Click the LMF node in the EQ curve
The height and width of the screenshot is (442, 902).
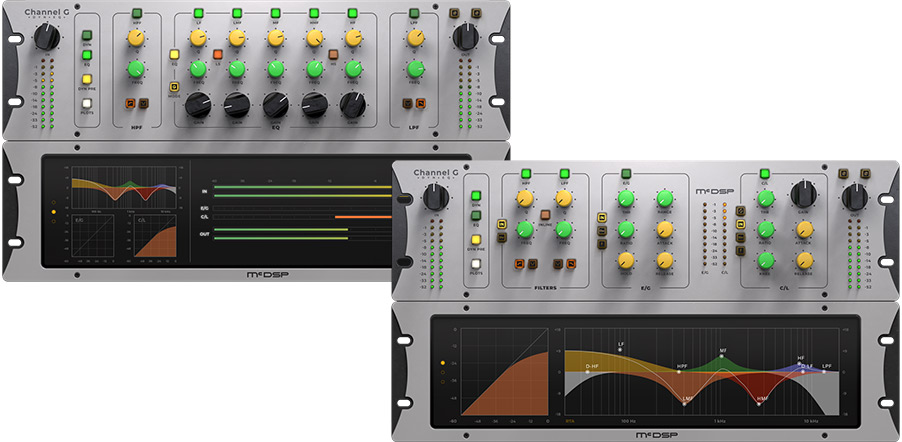(685, 404)
